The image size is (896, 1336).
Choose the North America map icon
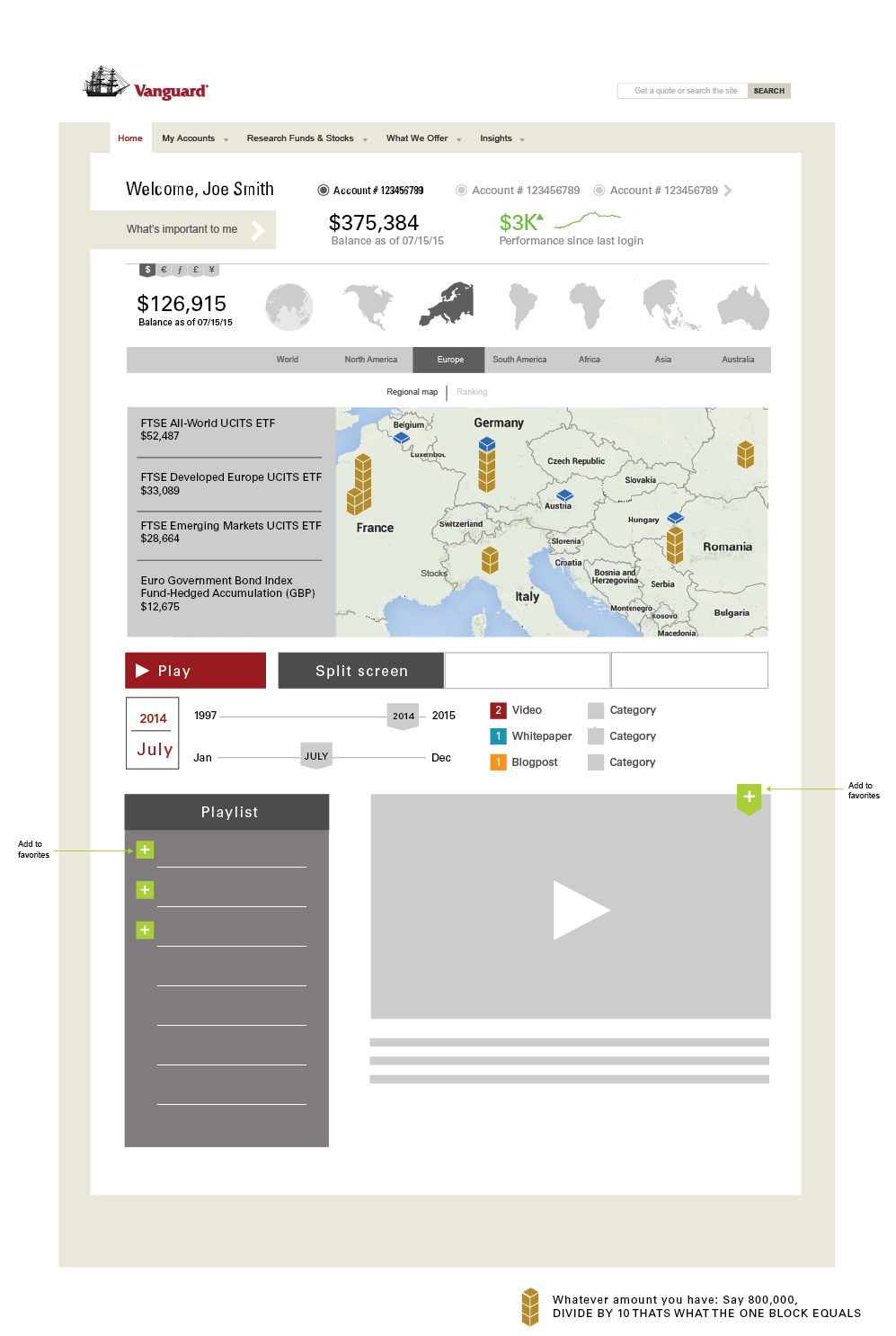pyautogui.click(x=369, y=306)
